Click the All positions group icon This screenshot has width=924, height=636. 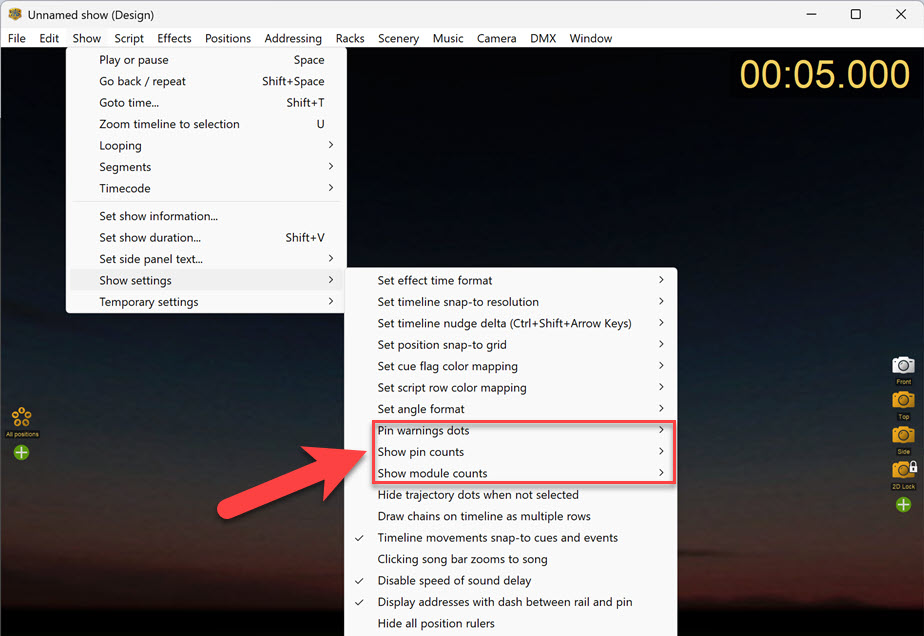pos(22,417)
